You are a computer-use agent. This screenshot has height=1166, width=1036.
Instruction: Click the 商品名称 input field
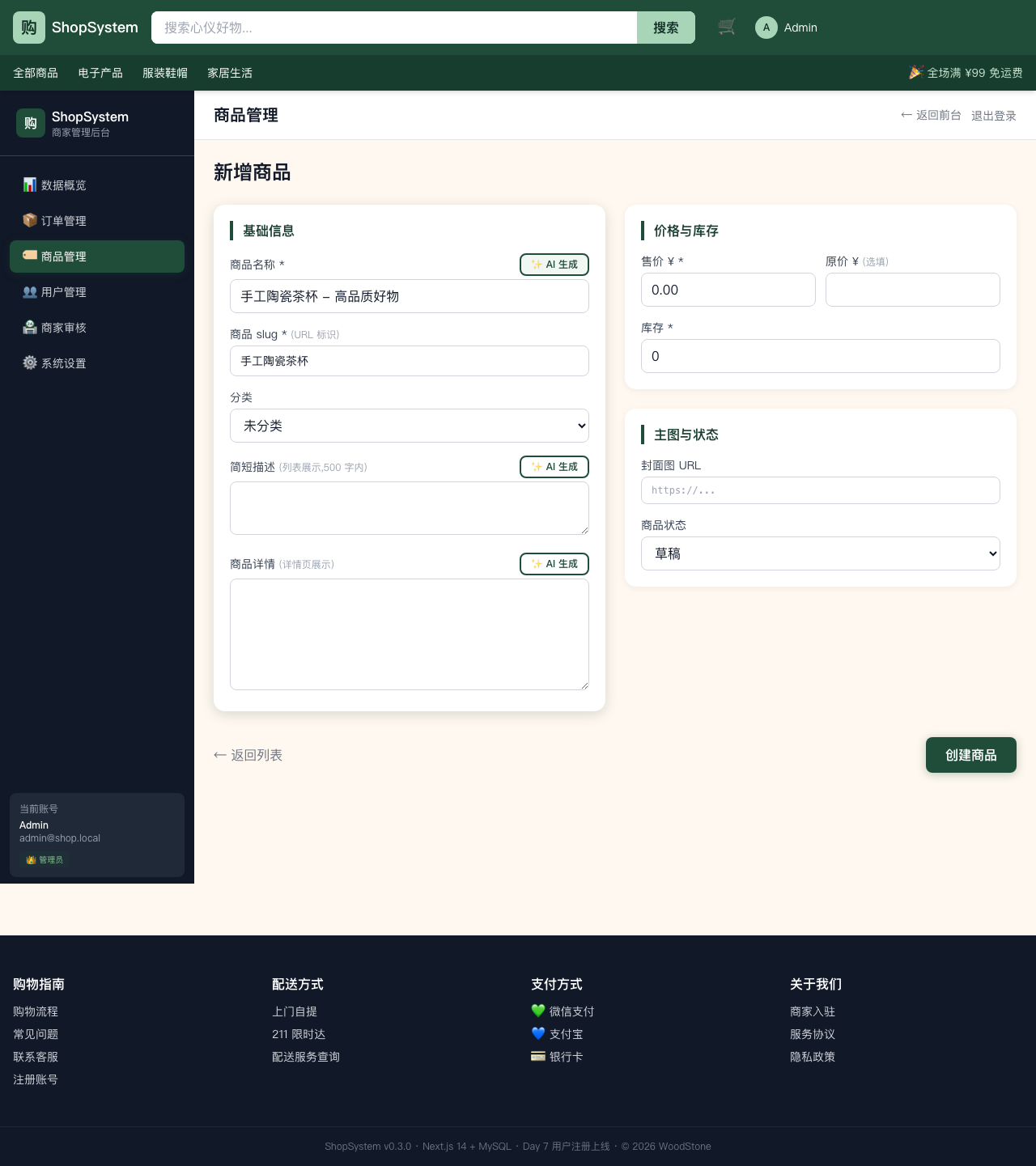410,296
